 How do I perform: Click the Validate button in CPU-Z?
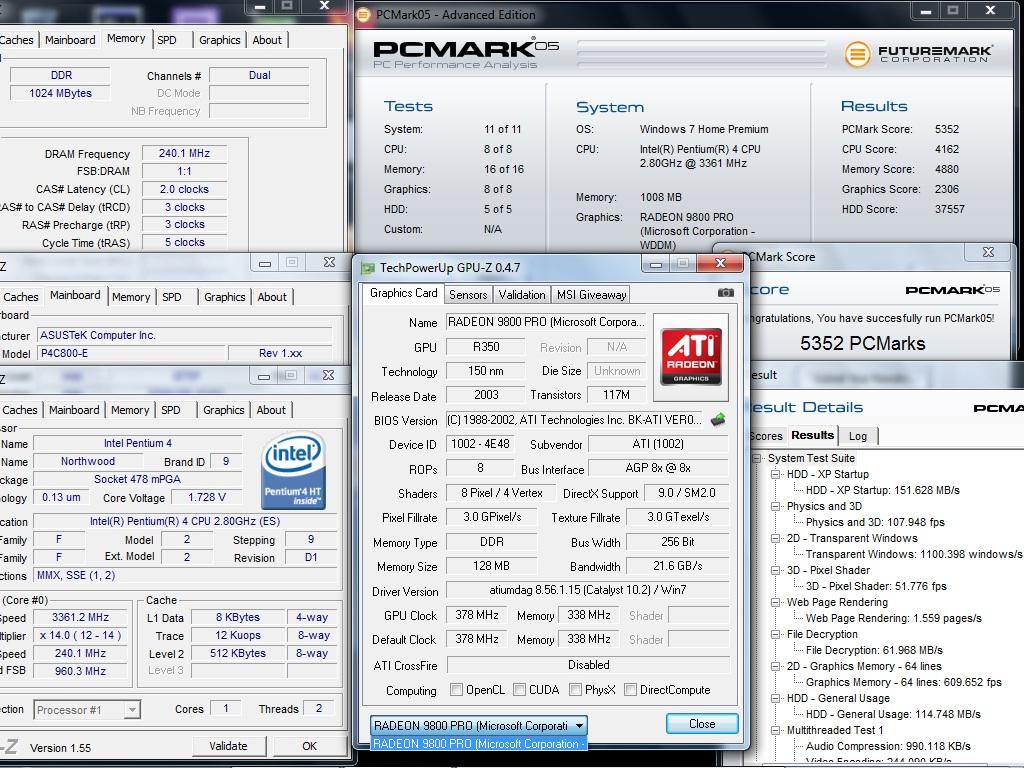point(229,746)
